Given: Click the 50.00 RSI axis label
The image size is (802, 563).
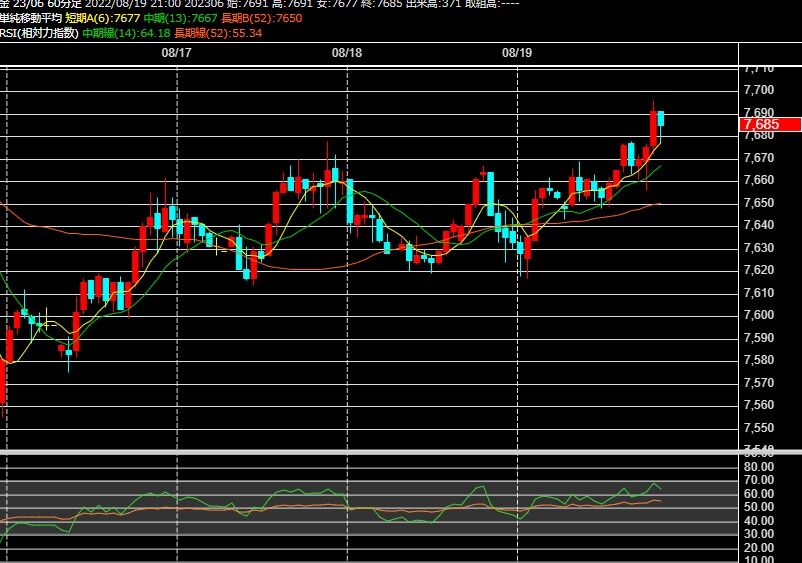Looking at the screenshot, I should click(759, 507).
